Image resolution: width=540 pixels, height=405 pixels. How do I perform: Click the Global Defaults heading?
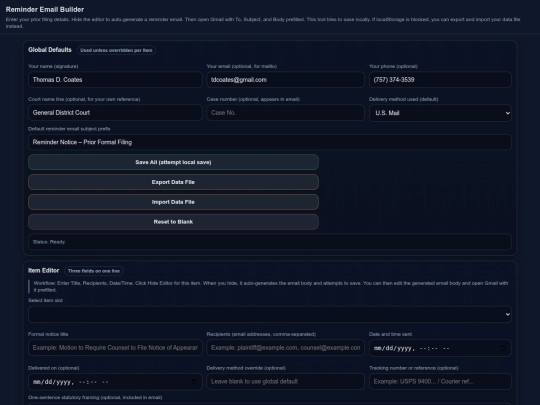(x=50, y=50)
